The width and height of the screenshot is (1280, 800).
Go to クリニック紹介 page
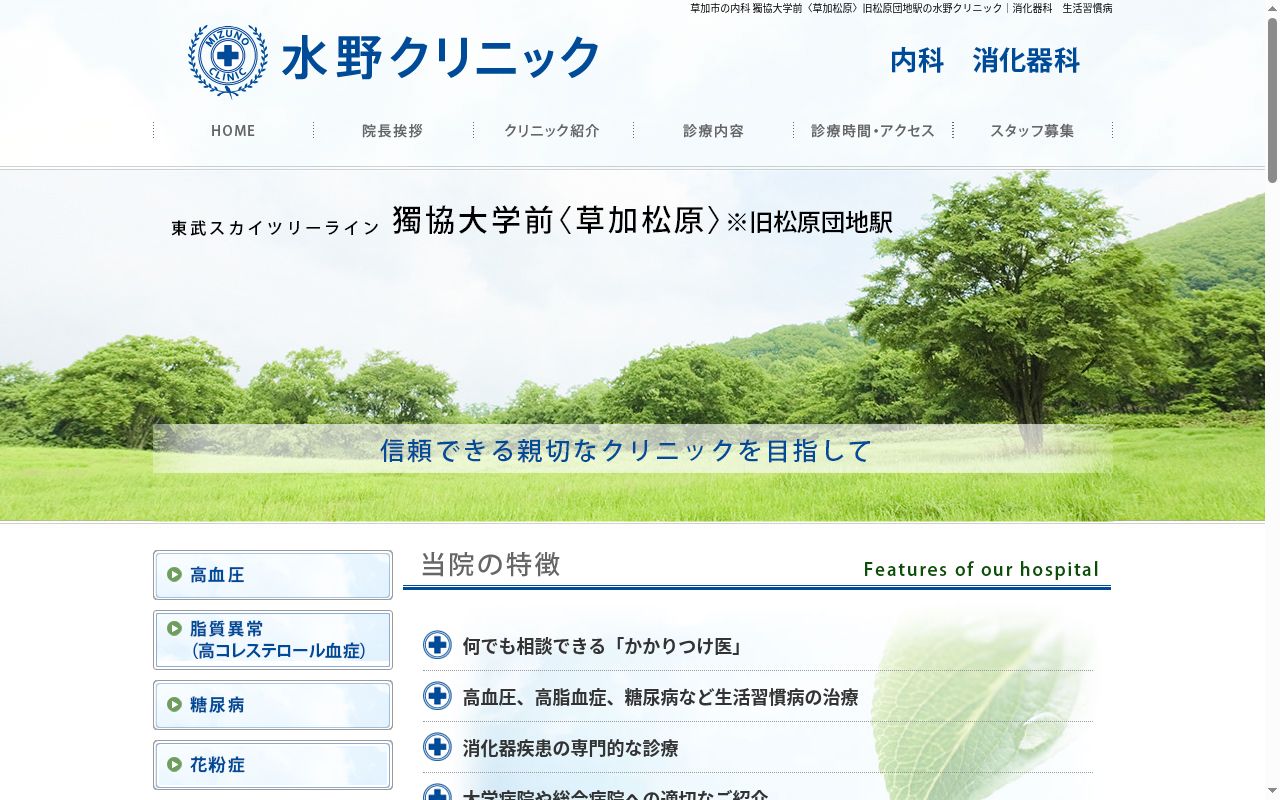(x=553, y=131)
